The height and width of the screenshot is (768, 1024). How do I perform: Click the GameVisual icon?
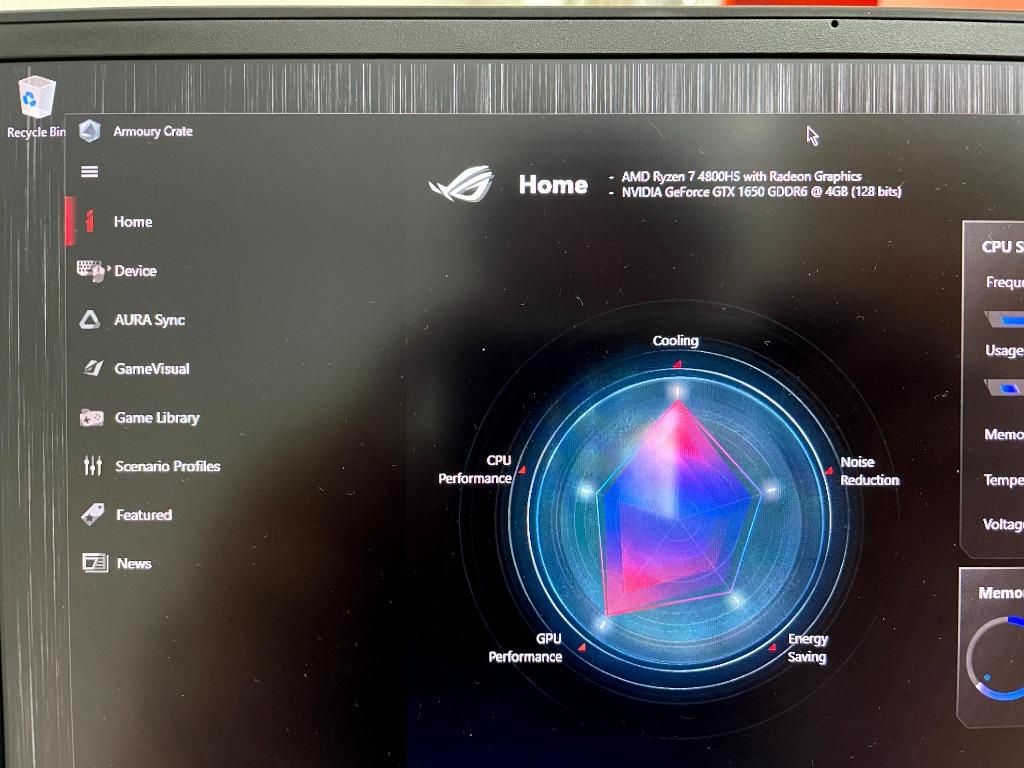(x=93, y=368)
